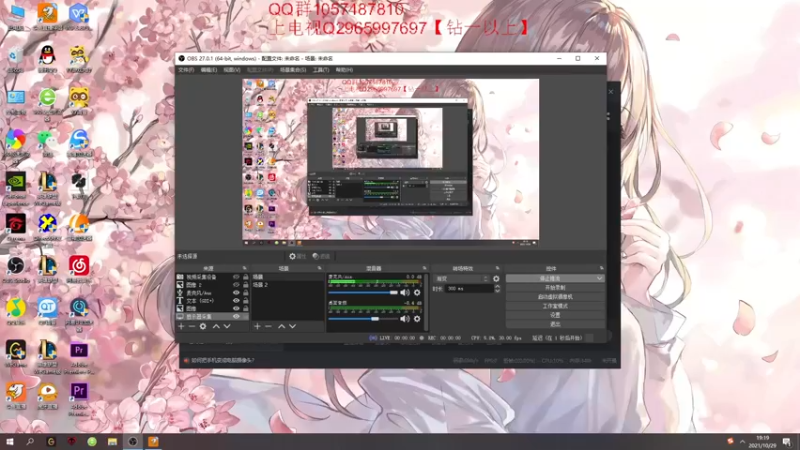Mute the top mixer channel's speaker icon
This screenshot has width=800, height=450.
[405, 292]
